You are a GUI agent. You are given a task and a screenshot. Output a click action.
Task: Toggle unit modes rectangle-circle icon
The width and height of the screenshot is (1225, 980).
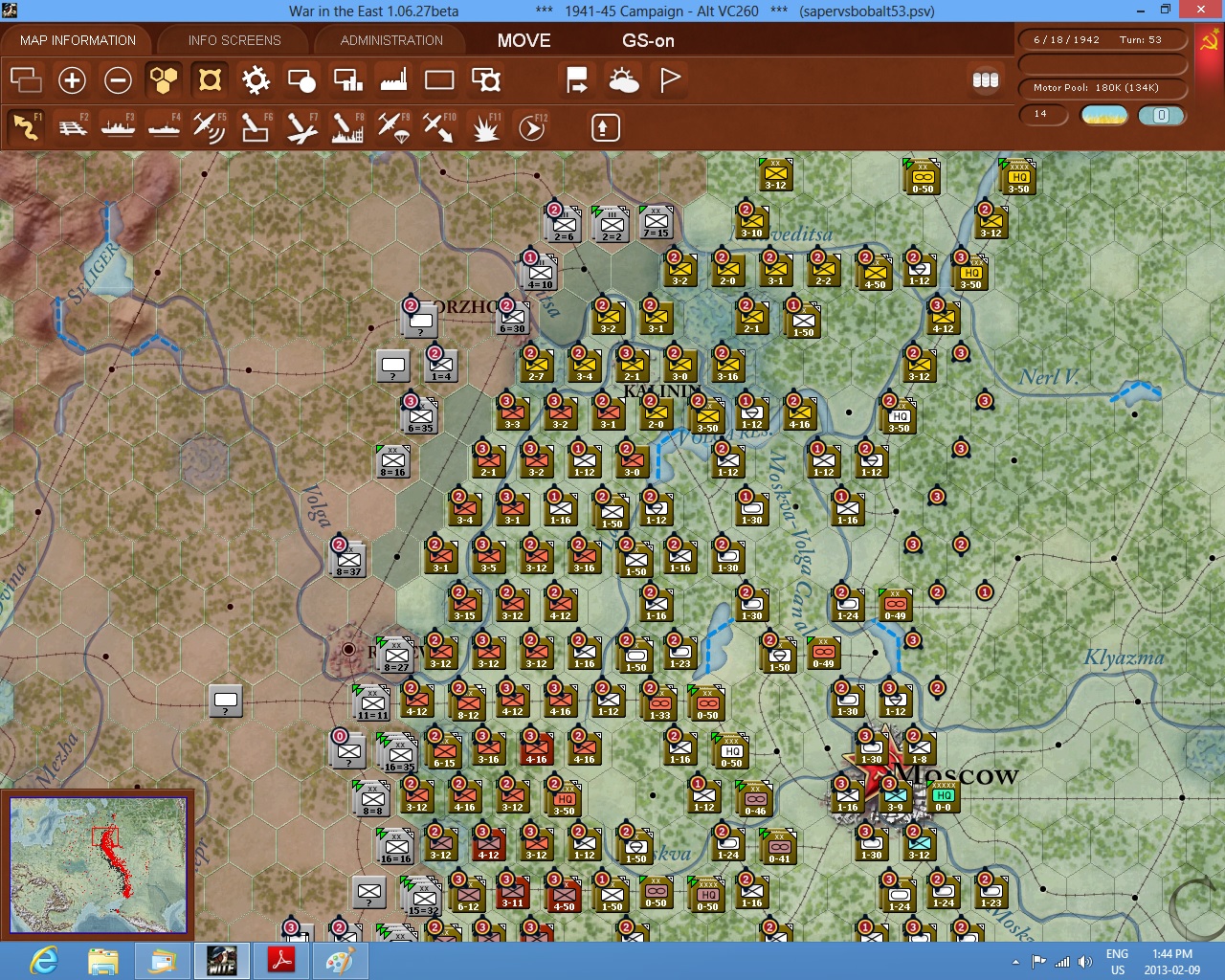pos(301,79)
